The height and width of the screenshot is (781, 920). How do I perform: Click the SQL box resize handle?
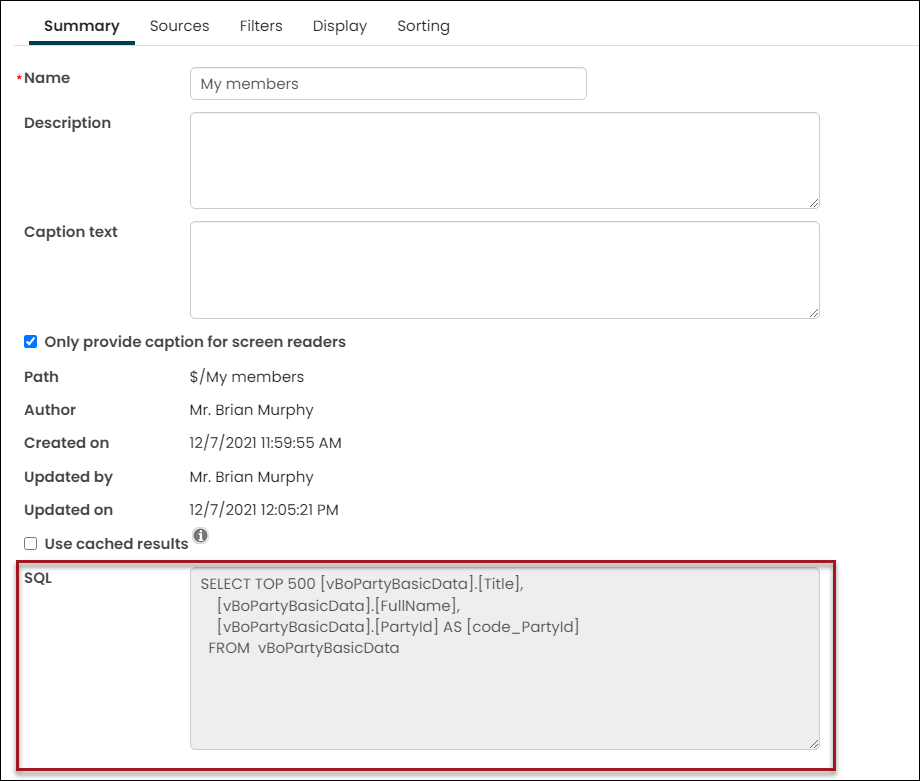814,743
